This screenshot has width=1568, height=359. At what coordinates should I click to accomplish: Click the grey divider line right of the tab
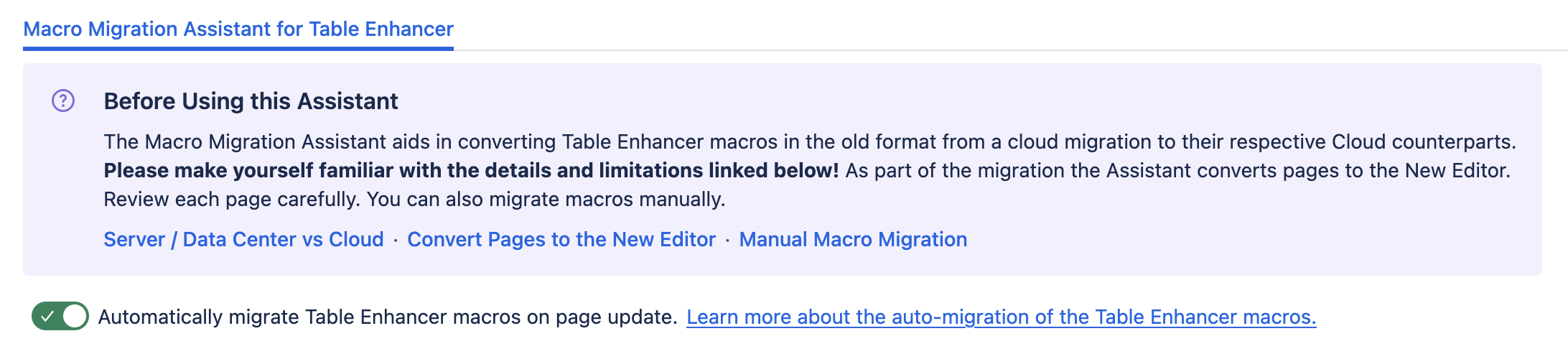coord(1005,50)
